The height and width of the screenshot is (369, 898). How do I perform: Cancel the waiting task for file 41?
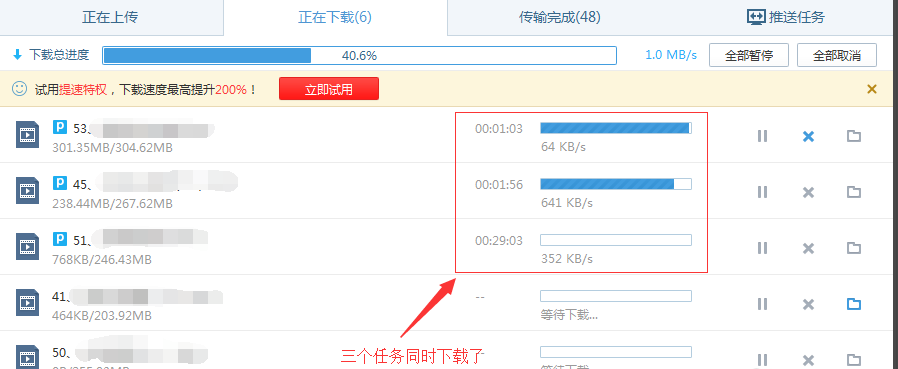click(808, 304)
